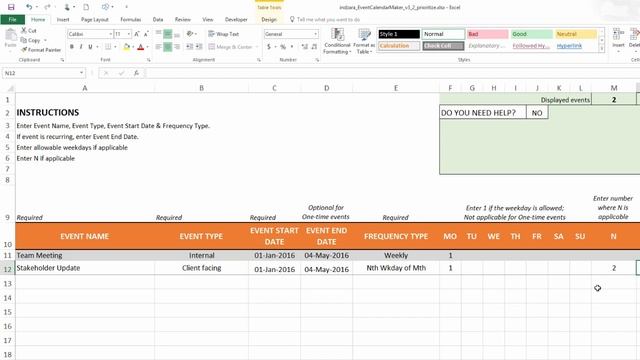Apply the Good cell style

coord(532,34)
